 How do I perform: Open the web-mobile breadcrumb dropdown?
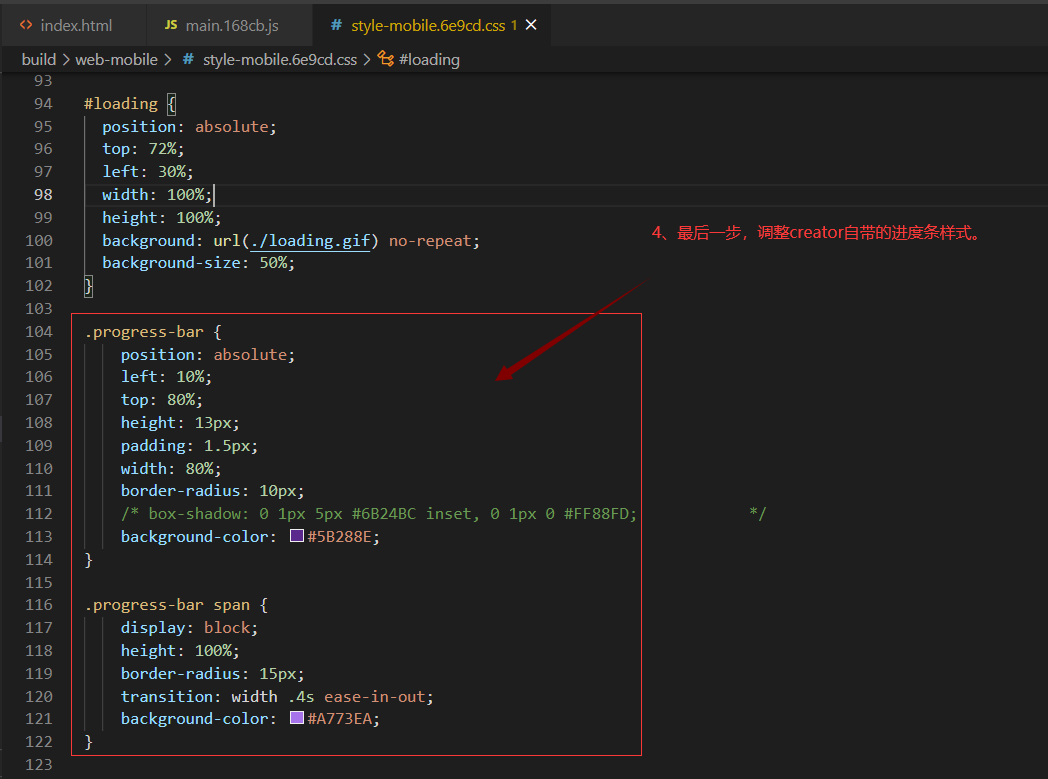pyautogui.click(x=117, y=59)
